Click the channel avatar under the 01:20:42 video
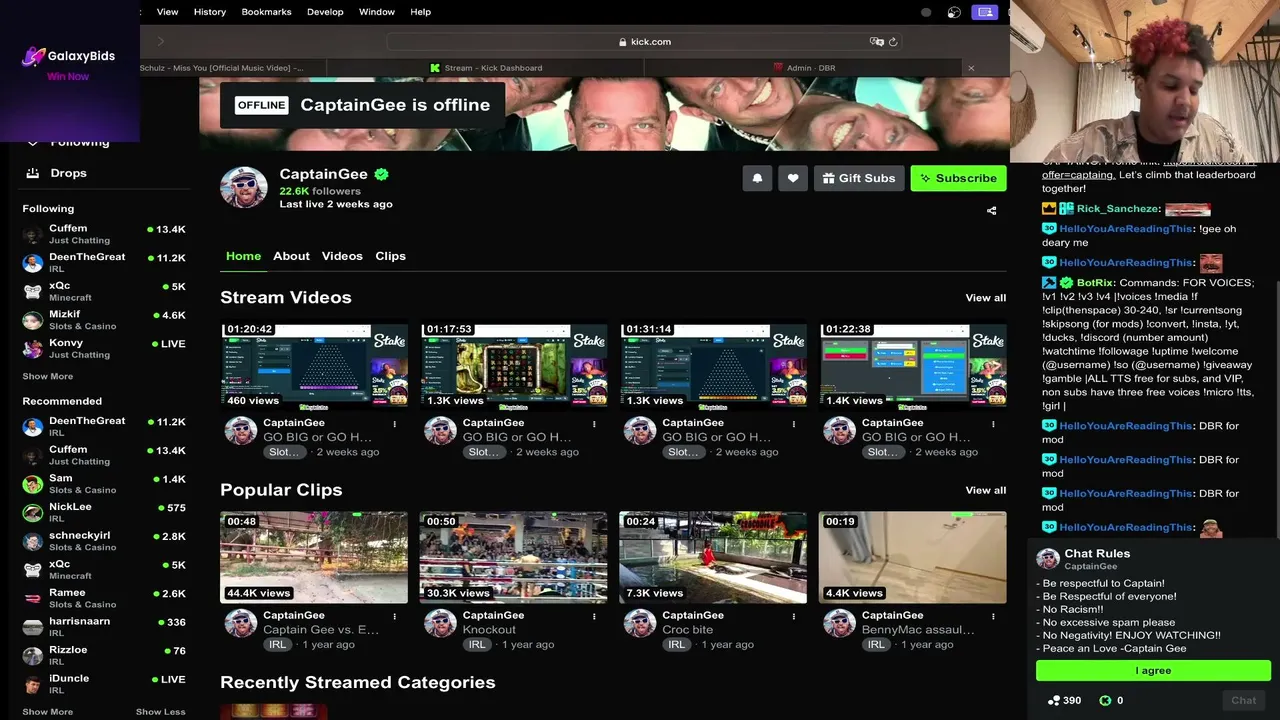1280x720 pixels. (241, 431)
